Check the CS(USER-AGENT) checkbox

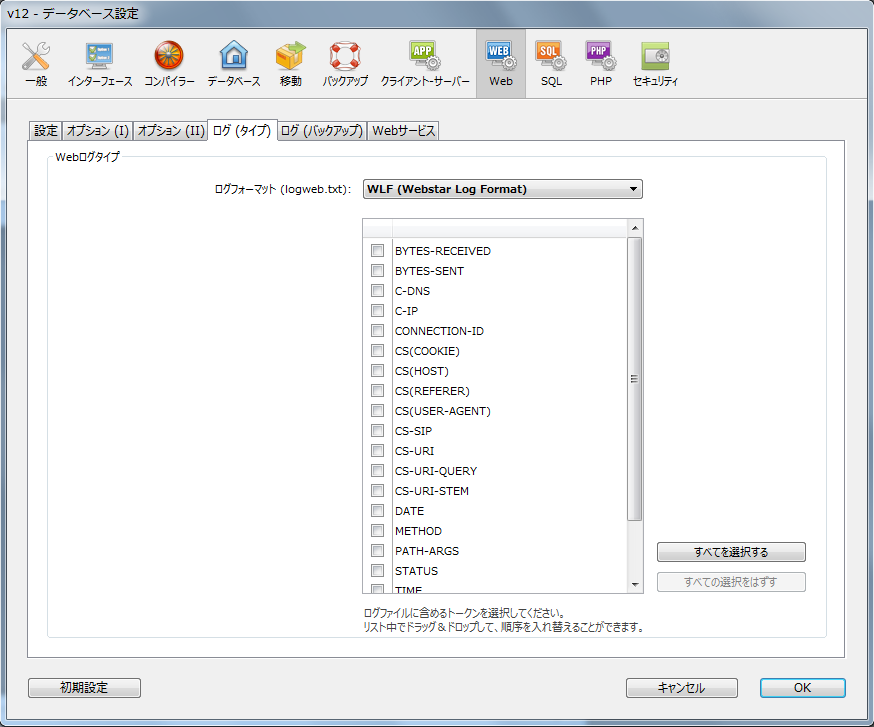(377, 411)
